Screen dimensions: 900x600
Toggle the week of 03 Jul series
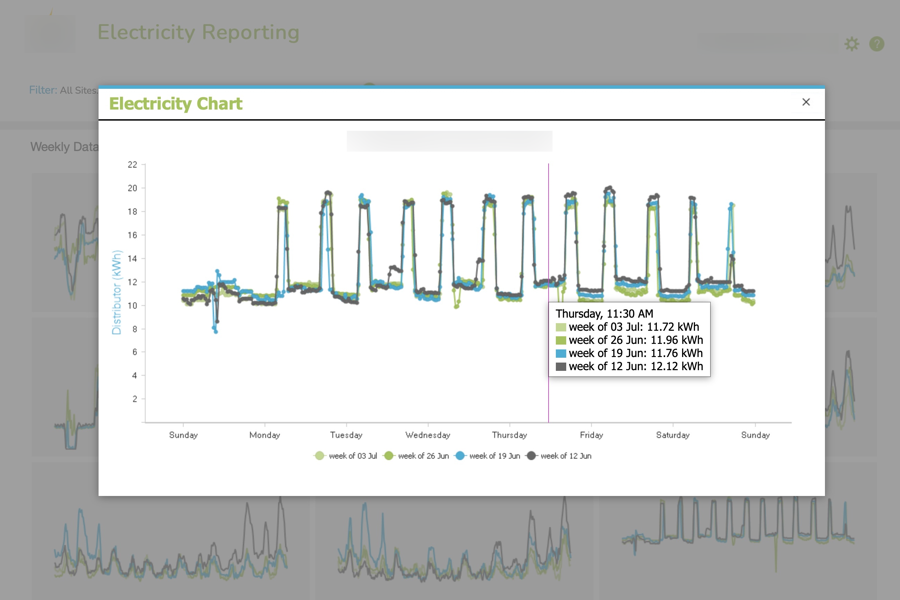coord(346,456)
